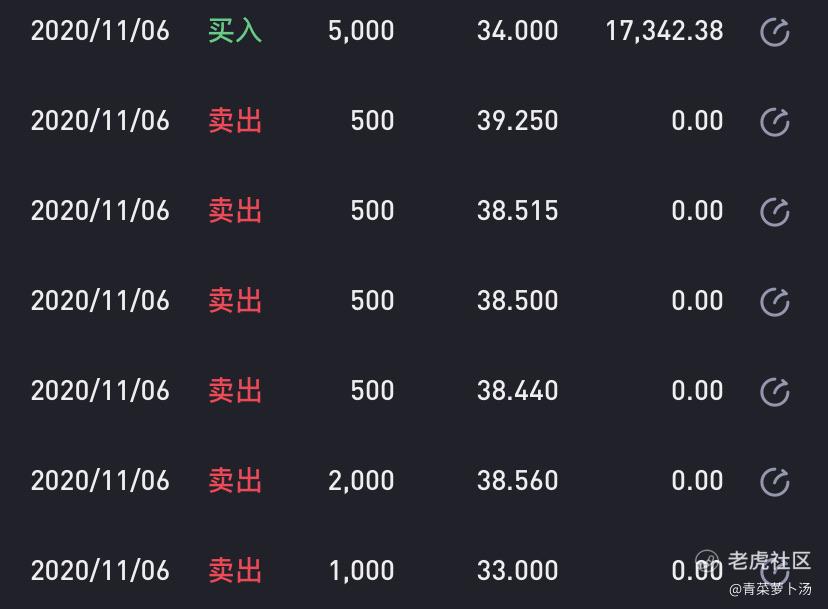
Task: Click the date on the buy order row
Action: (x=100, y=31)
